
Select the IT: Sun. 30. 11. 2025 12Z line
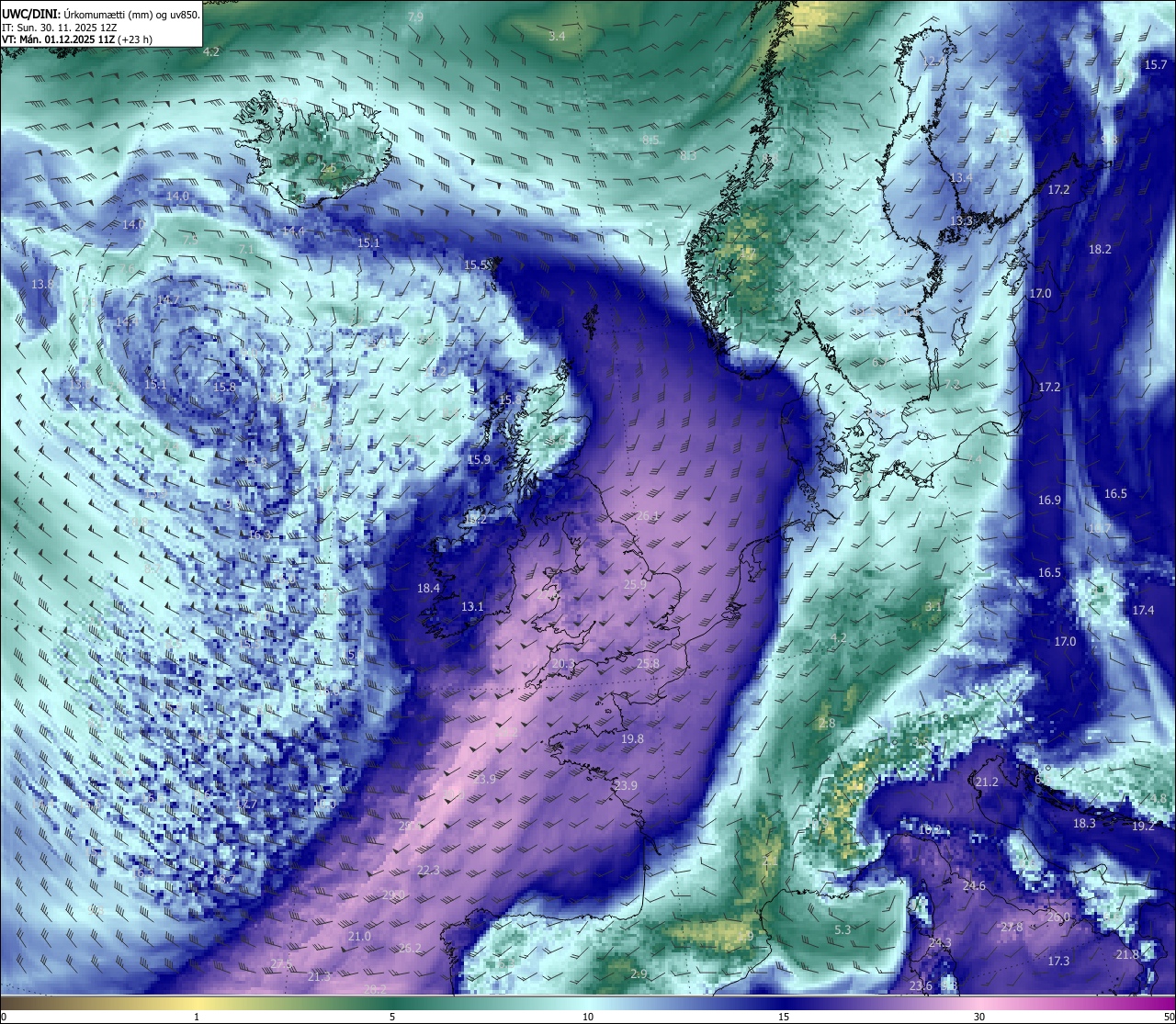click(x=59, y=28)
